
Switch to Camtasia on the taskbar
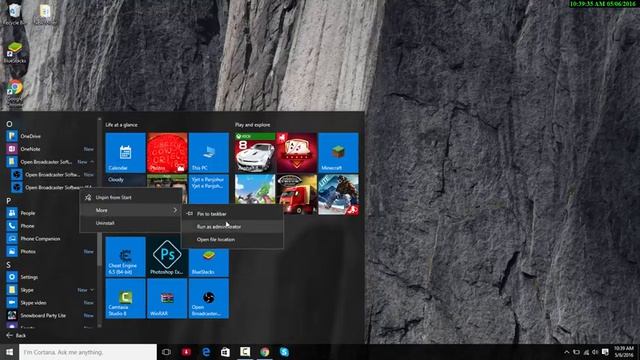tap(245, 352)
